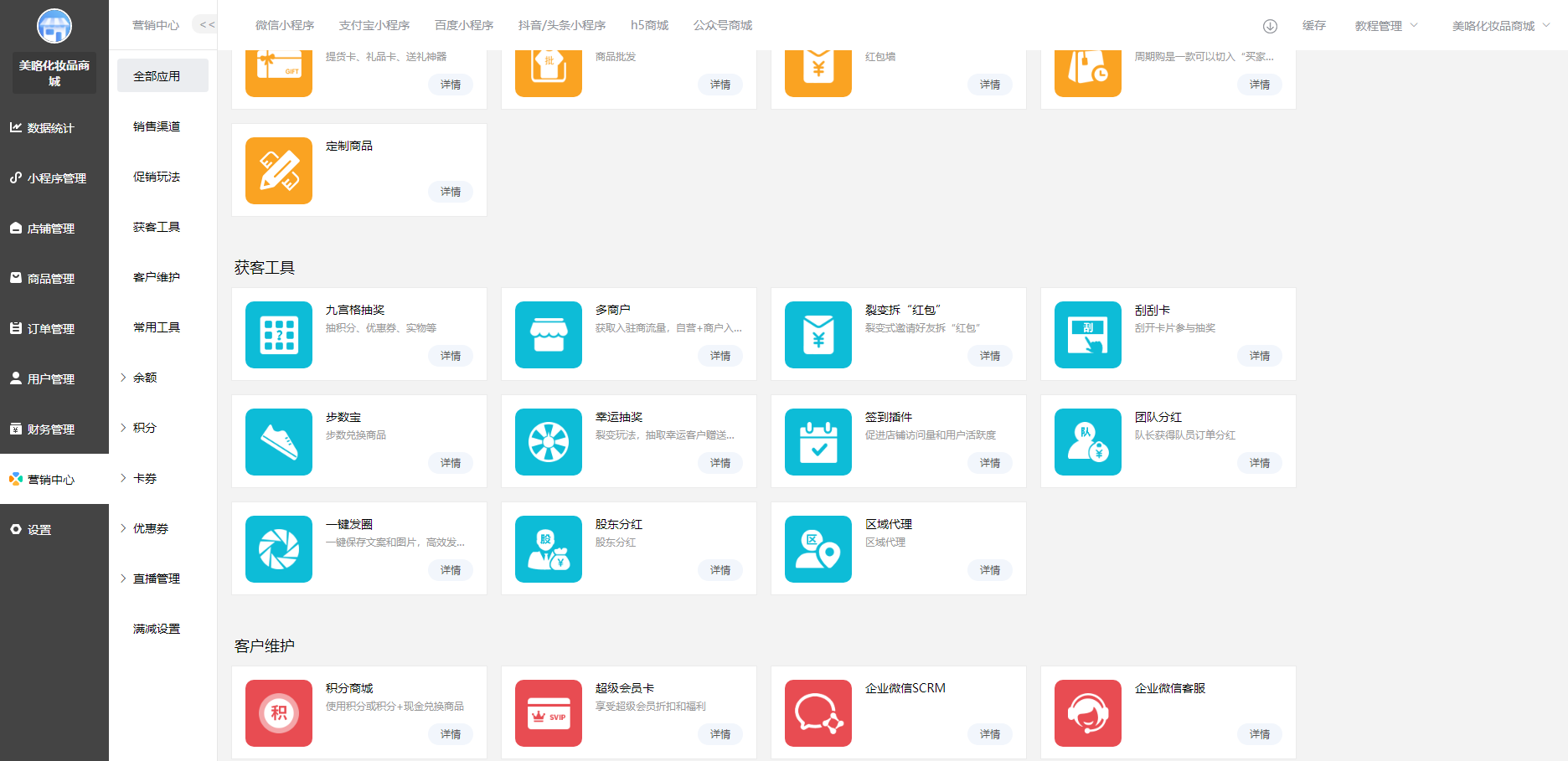Click 详情 on 区域代理 card
This screenshot has width=1568, height=761.
[990, 570]
